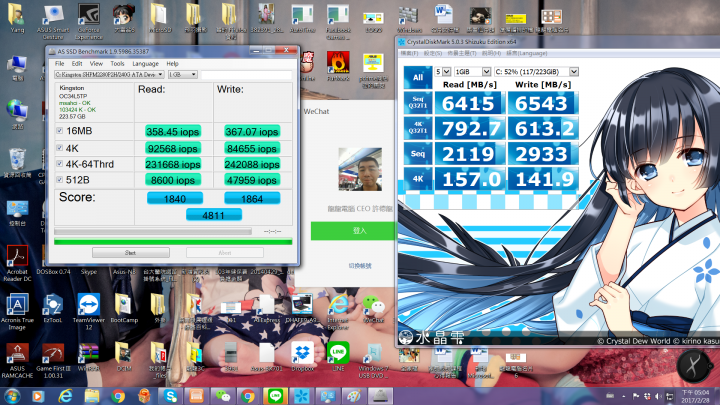Toggle the 512B test checkbox
The image size is (720, 405).
point(60,180)
